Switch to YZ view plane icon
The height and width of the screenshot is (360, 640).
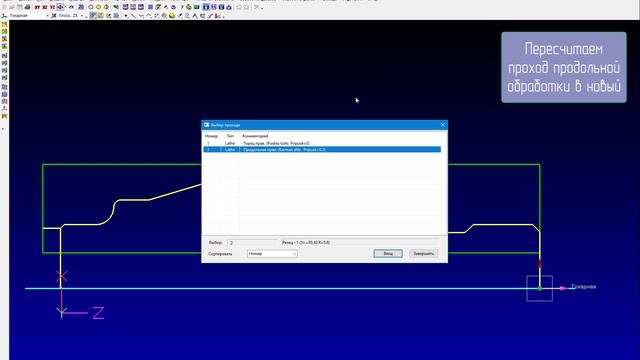click(x=52, y=7)
